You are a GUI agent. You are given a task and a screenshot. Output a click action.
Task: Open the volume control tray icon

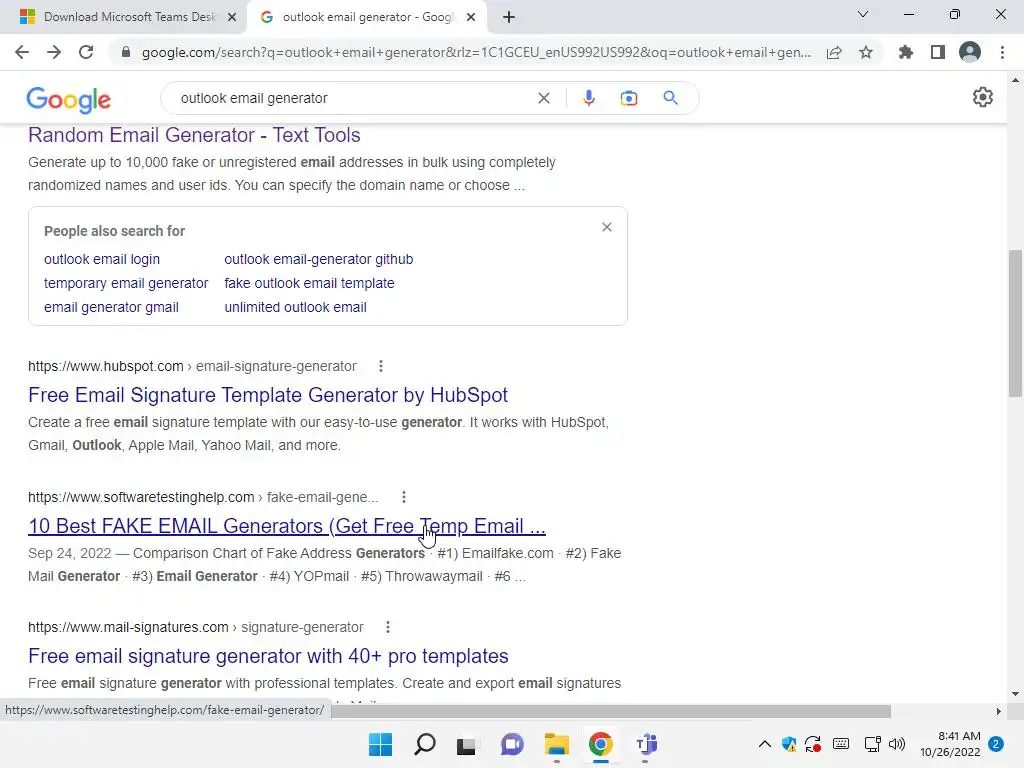point(897,744)
